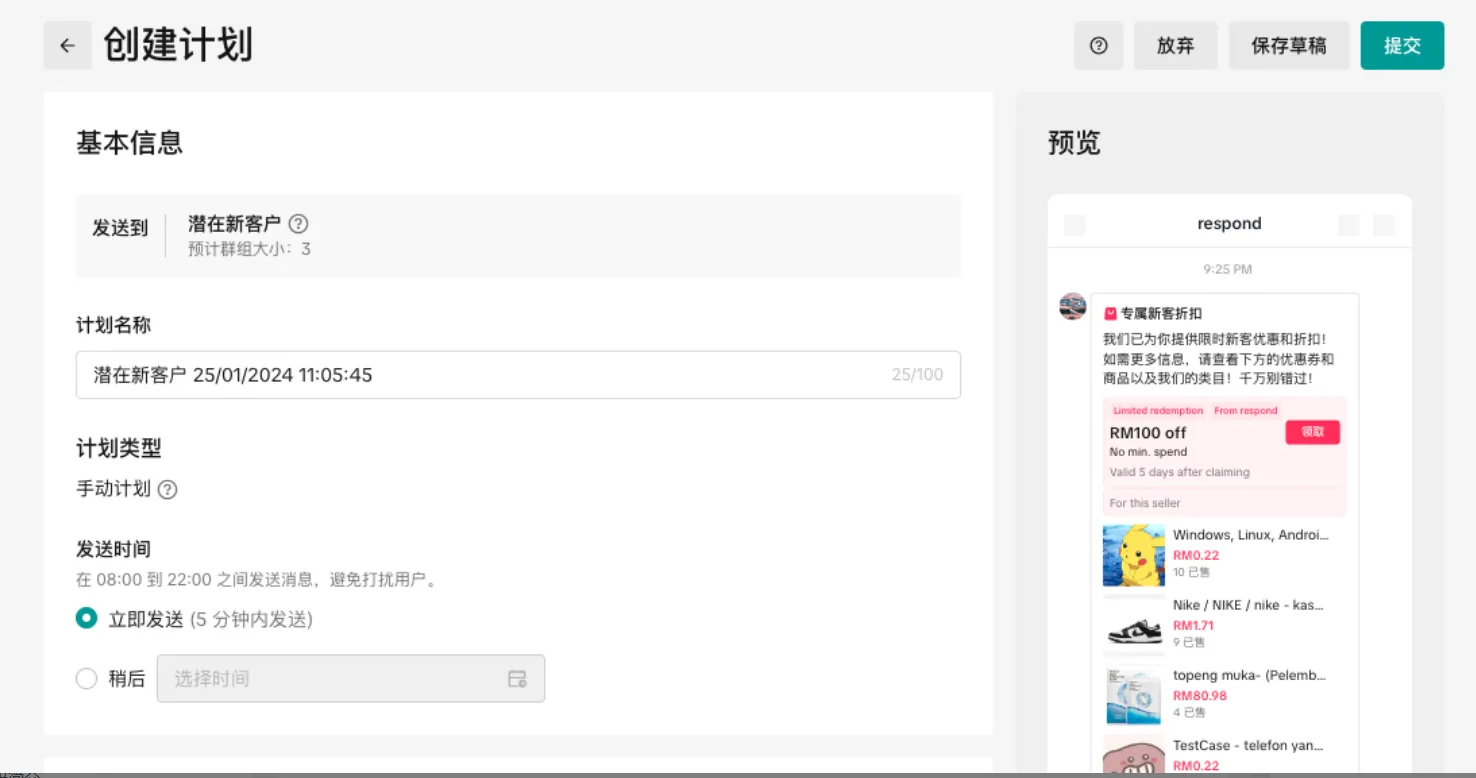The width and height of the screenshot is (1476, 778).
Task: Click the 发送到 label
Action: 120,228
